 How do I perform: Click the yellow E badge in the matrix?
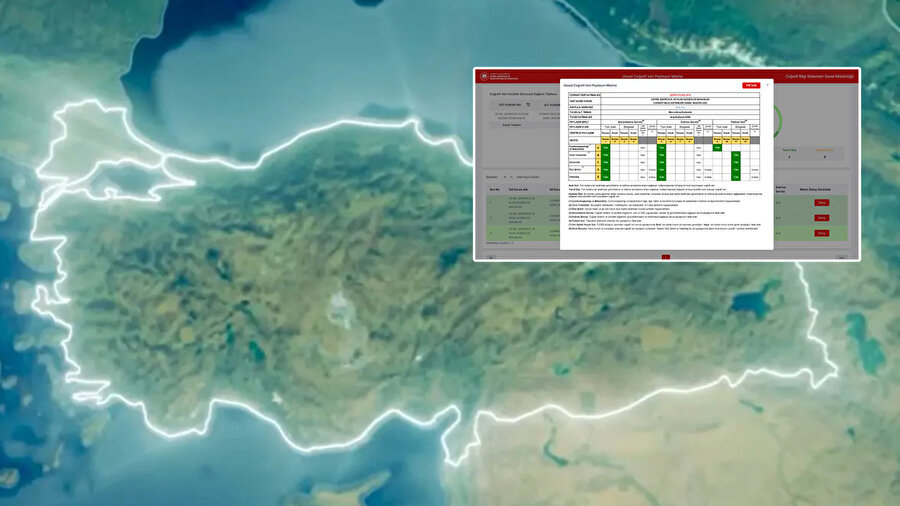[x=598, y=176]
